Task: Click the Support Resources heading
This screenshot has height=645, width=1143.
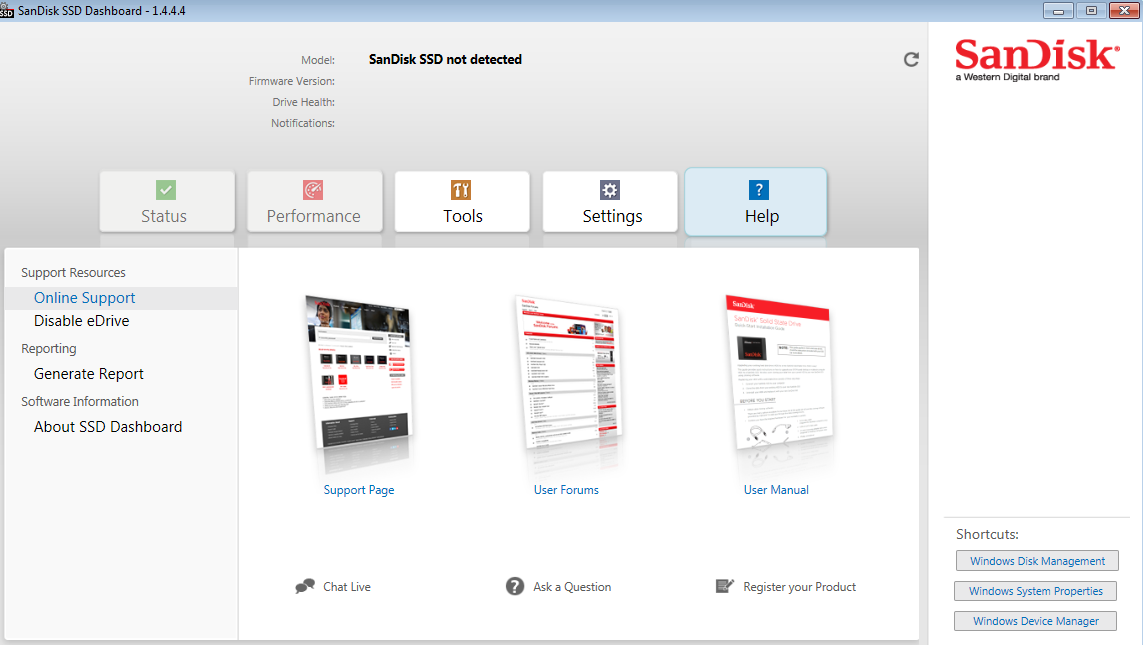Action: point(73,273)
